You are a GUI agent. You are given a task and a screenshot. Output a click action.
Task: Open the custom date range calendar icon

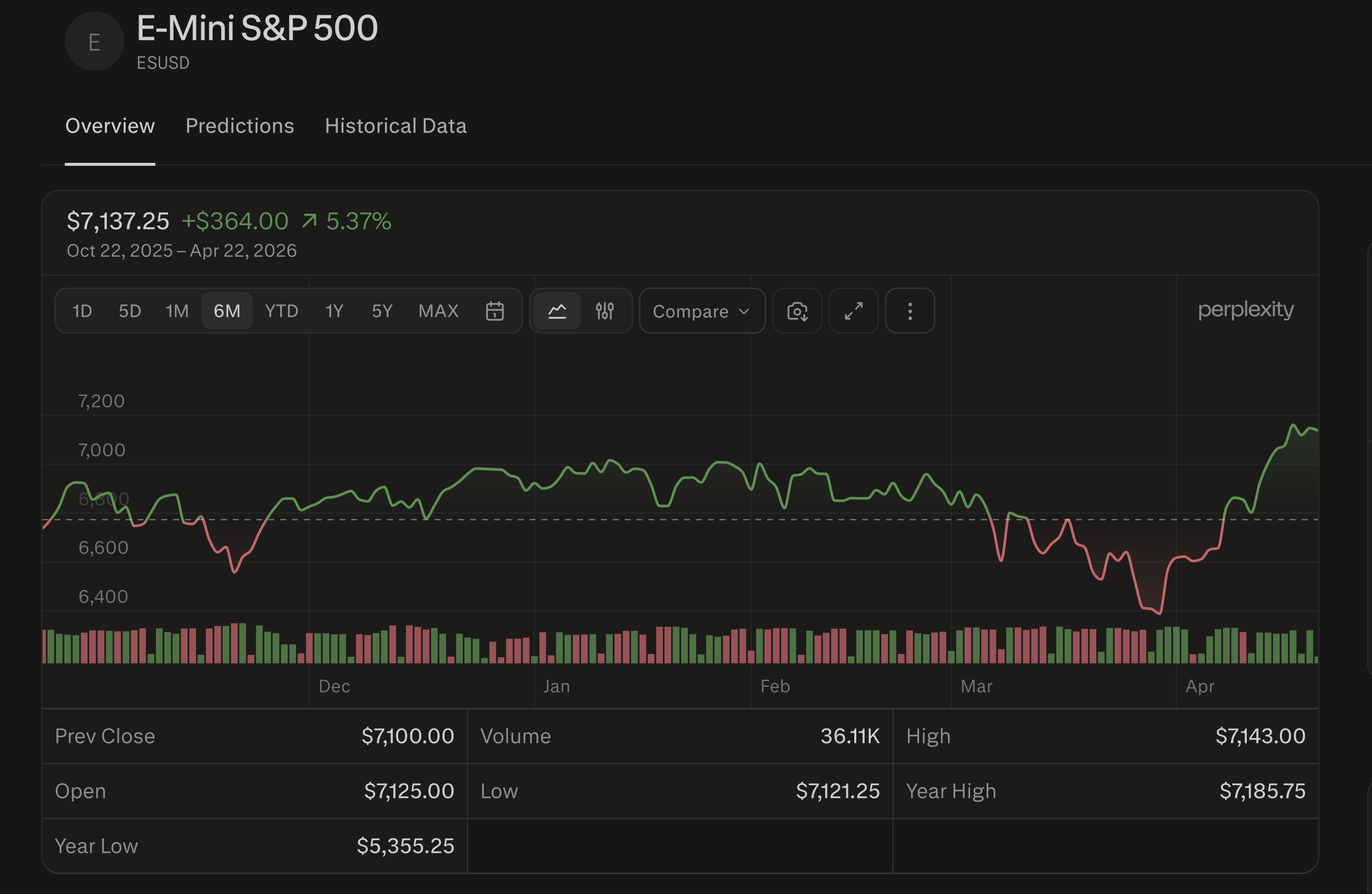coord(494,311)
